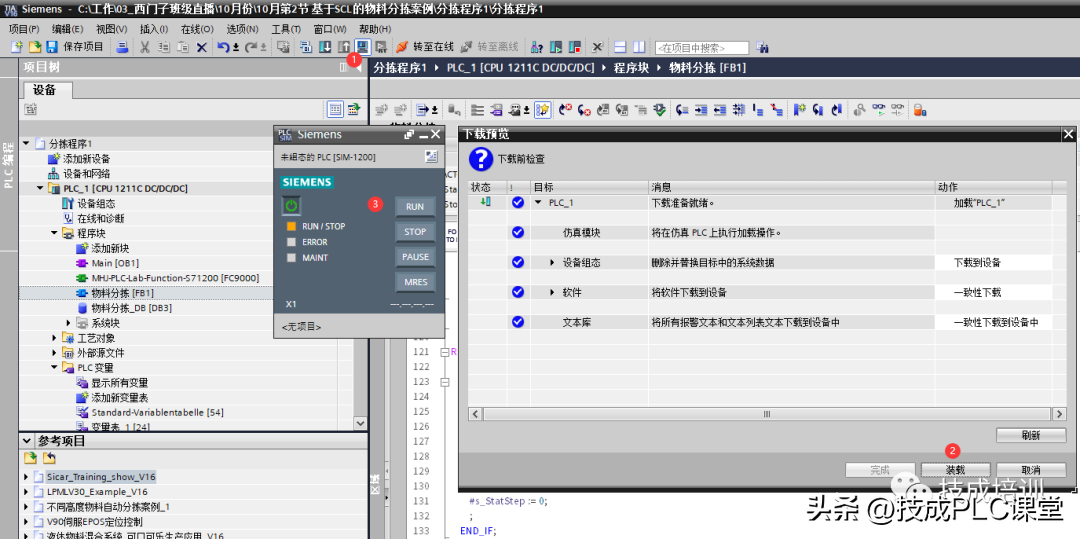Open 在线(O) menu
Viewport: 1080px width, 539px height.
coord(198,29)
